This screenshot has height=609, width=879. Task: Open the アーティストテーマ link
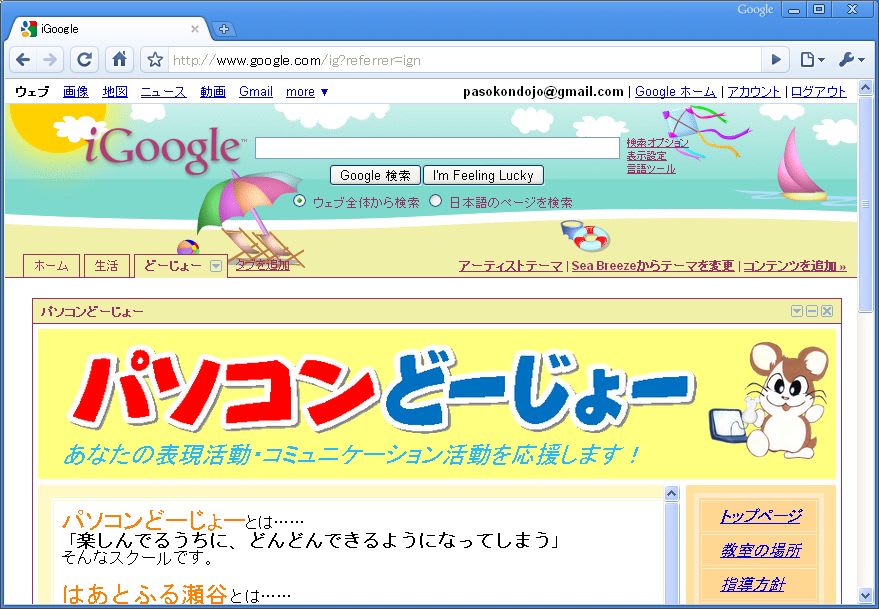510,266
